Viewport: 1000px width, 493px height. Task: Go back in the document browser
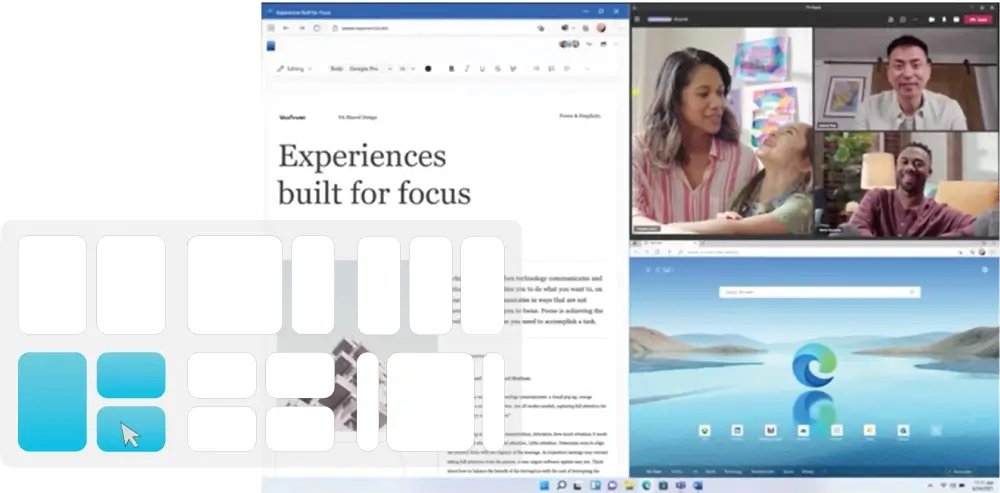coord(286,28)
